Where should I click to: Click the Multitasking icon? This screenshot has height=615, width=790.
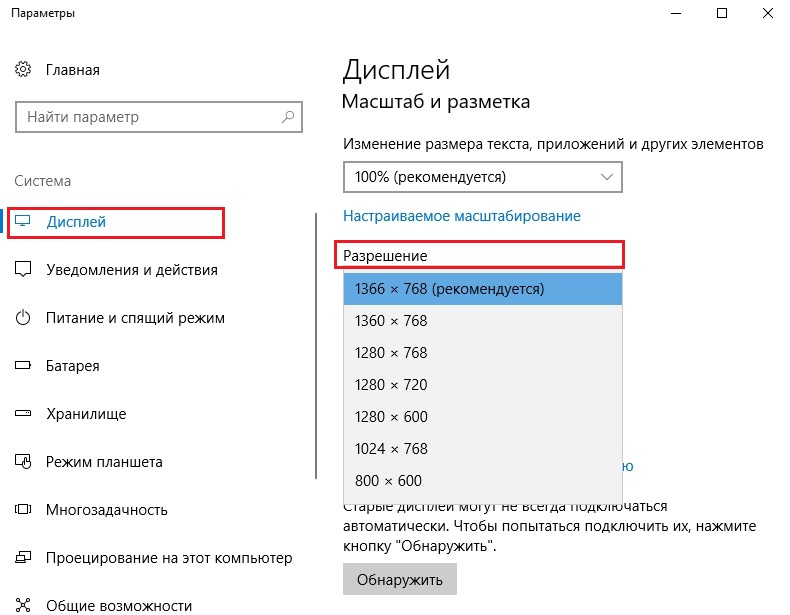click(x=23, y=509)
